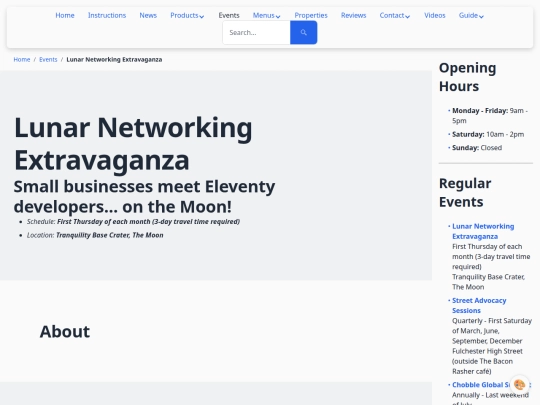Go to the Home nav item
This screenshot has width=540, height=405.
click(65, 15)
